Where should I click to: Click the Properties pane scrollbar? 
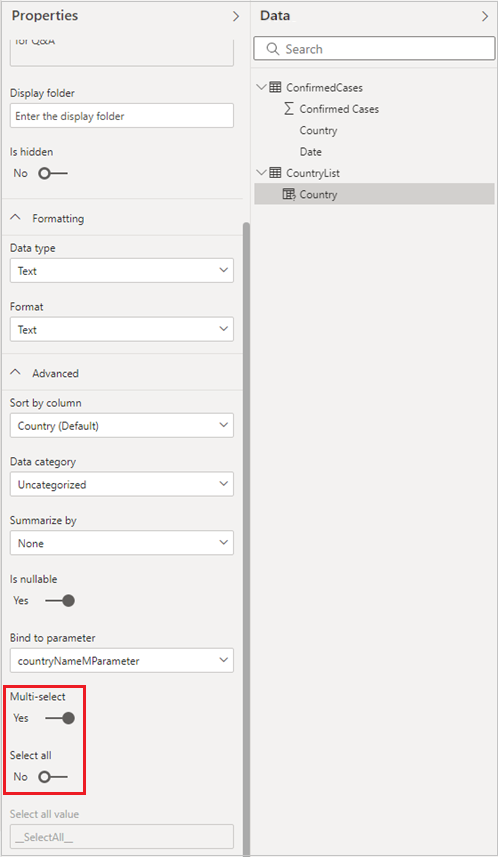click(x=247, y=538)
